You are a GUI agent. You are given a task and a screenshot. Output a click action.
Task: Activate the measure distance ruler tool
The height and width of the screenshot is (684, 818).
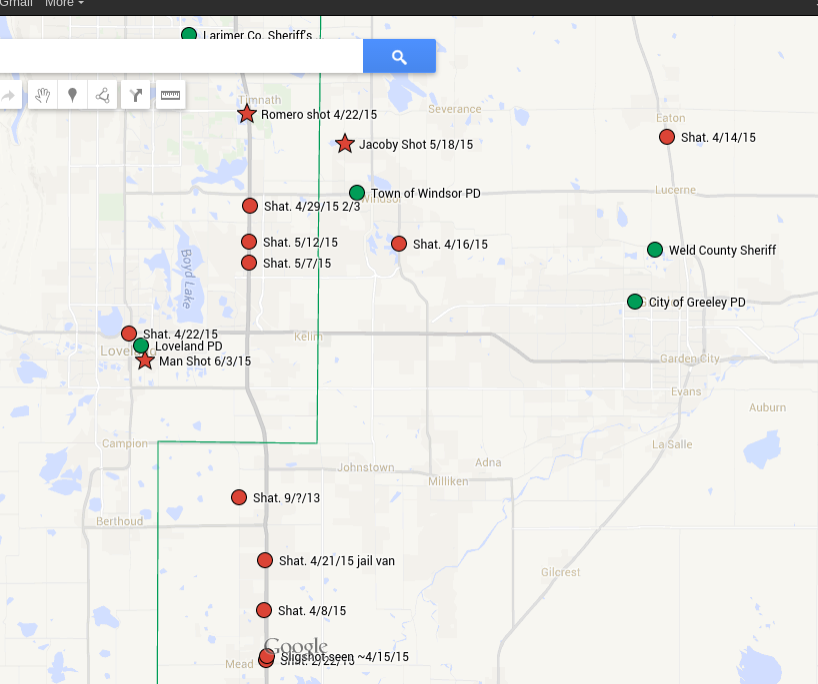[170, 96]
